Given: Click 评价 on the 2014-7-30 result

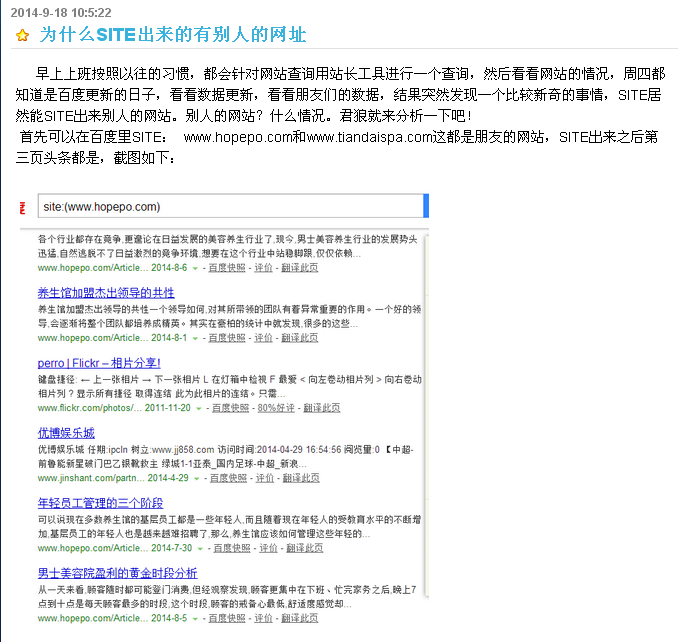Looking at the screenshot, I should click(268, 548).
